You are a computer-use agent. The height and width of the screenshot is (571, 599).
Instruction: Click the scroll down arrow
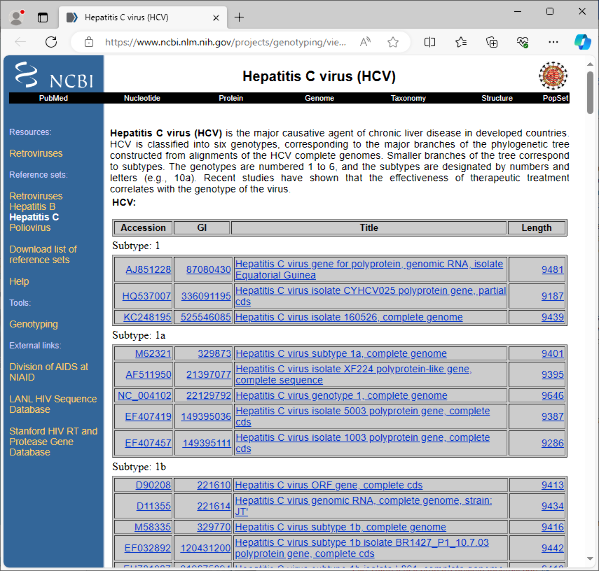[590, 559]
